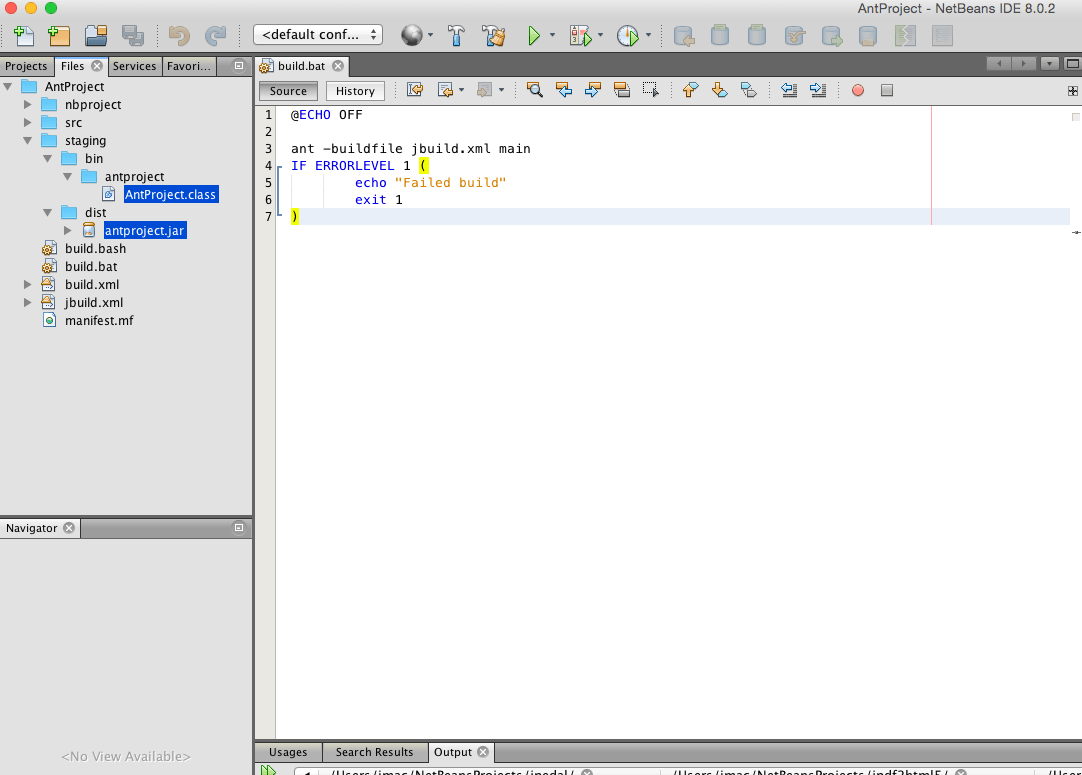Toggle the rectangular selection mode

650,90
